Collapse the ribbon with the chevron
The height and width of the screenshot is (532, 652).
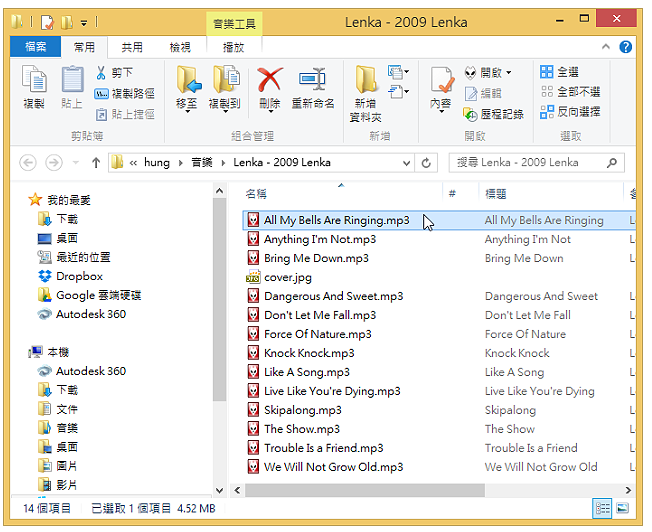606,47
